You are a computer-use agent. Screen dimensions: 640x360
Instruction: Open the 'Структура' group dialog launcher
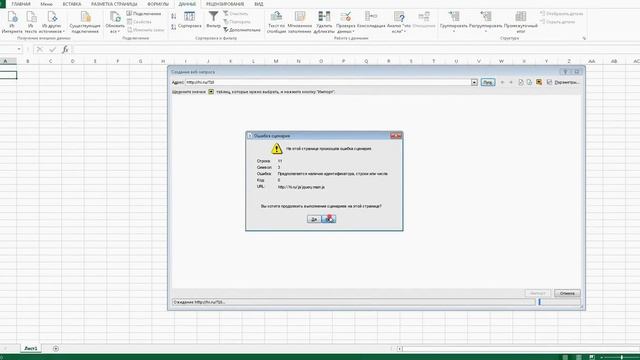[584, 38]
